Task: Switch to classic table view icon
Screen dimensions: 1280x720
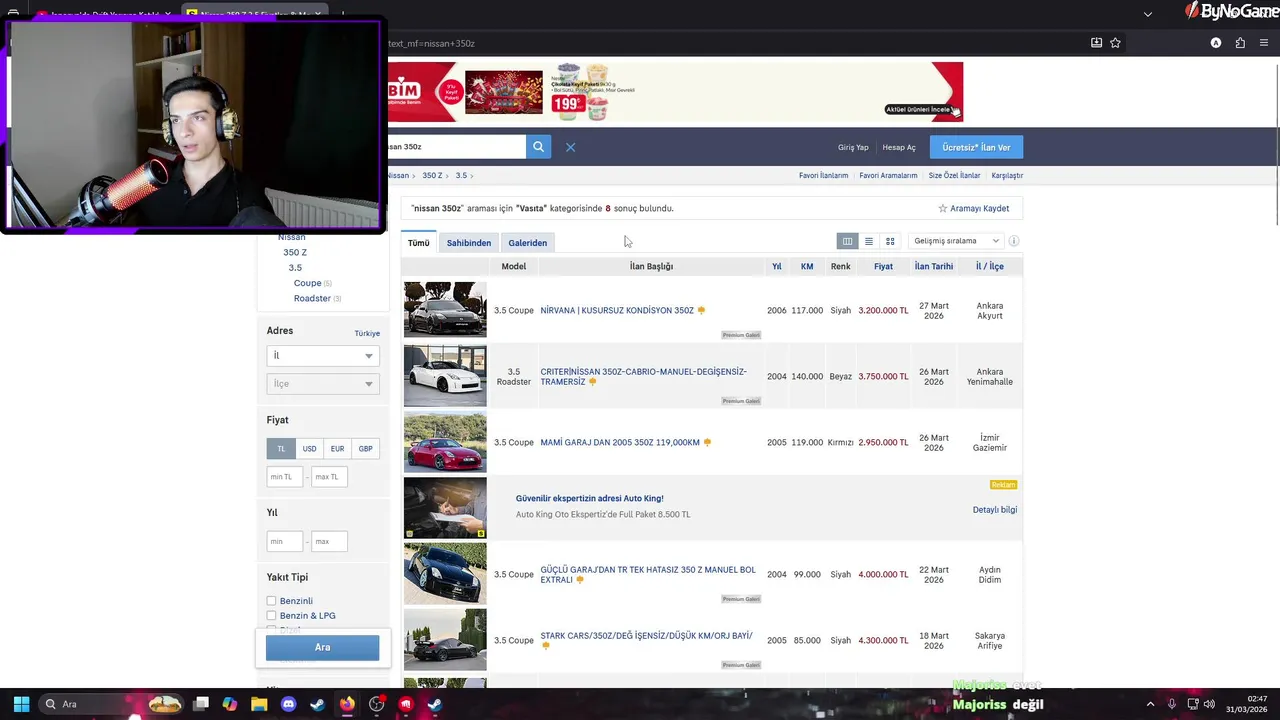Action: (847, 241)
